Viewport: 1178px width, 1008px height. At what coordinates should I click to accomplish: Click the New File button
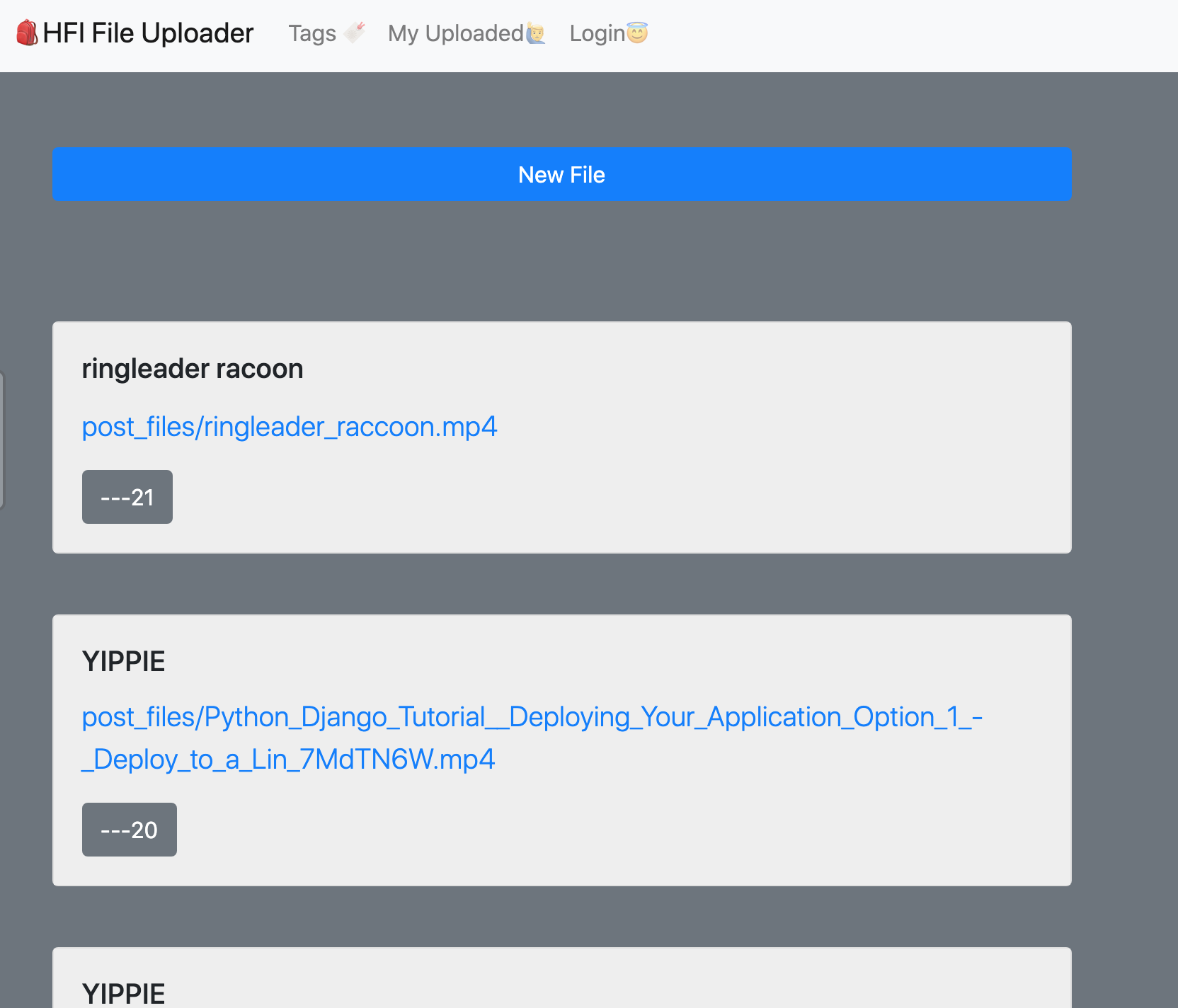[561, 174]
